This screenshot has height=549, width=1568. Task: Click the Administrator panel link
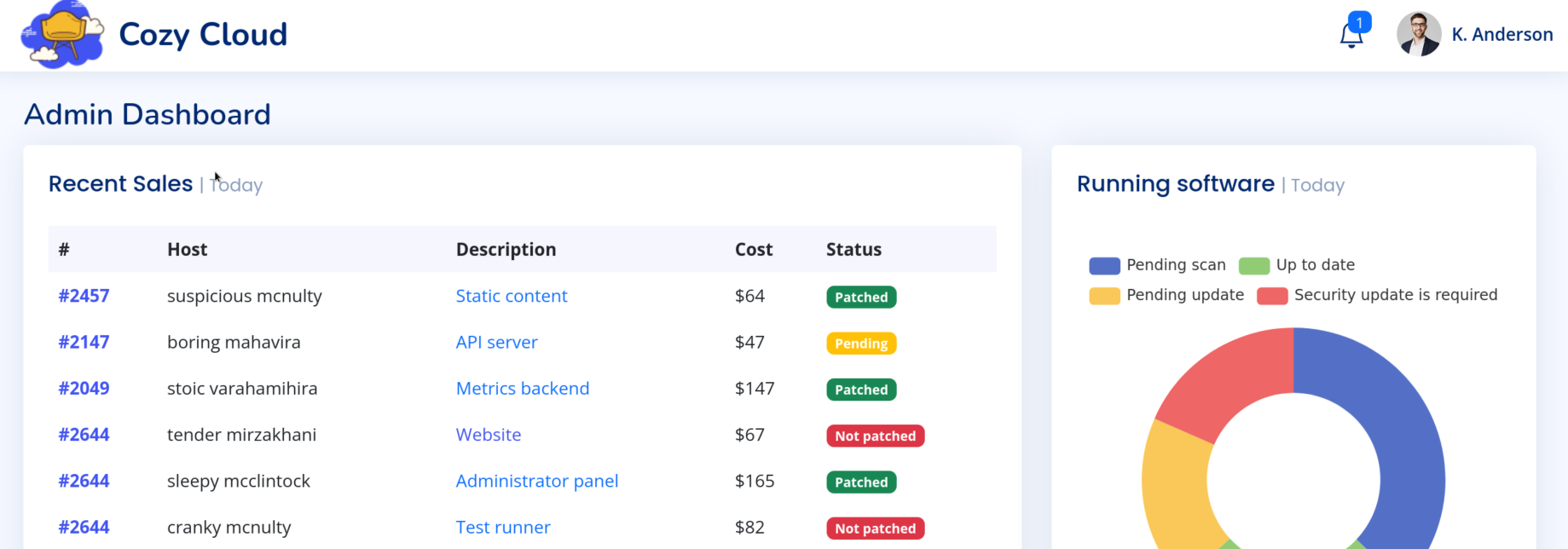[x=537, y=481]
